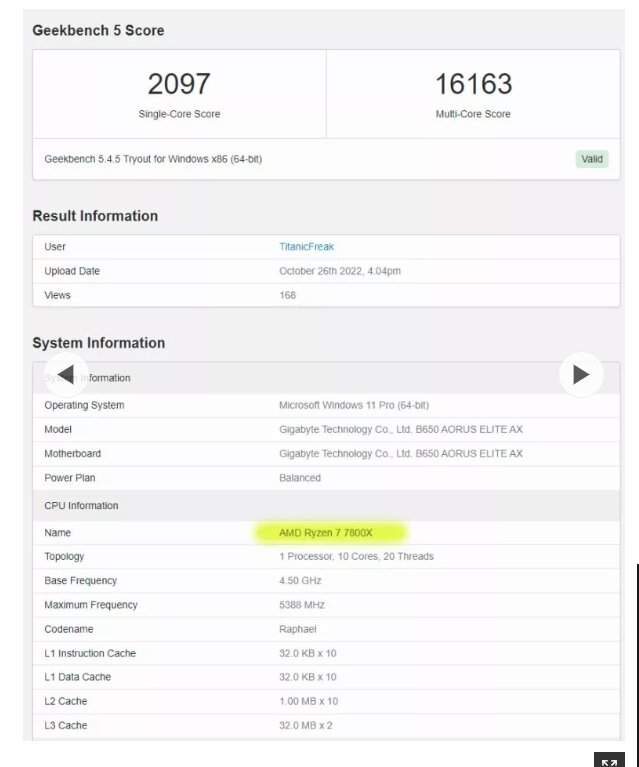The height and width of the screenshot is (767, 639).
Task: Click highlighted AMD Ryzen 7 7800X name
Action: (x=326, y=533)
